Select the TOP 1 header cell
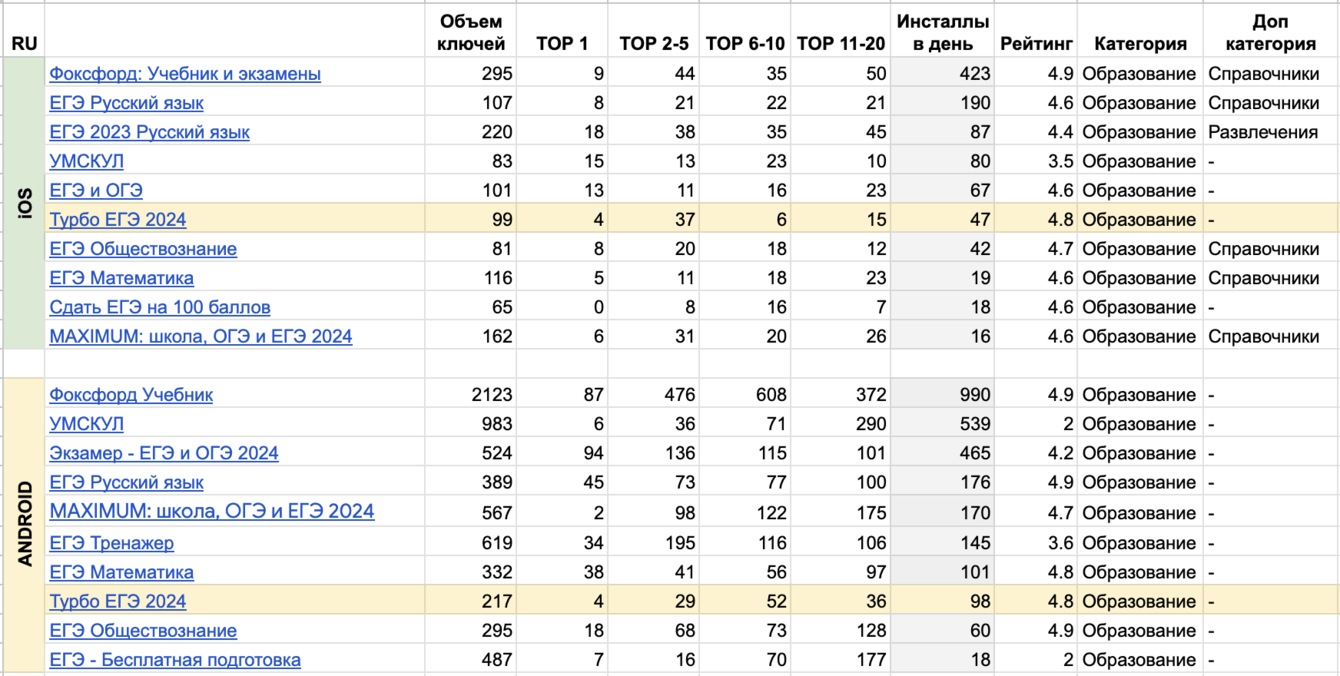The height and width of the screenshot is (676, 1340). coord(562,43)
